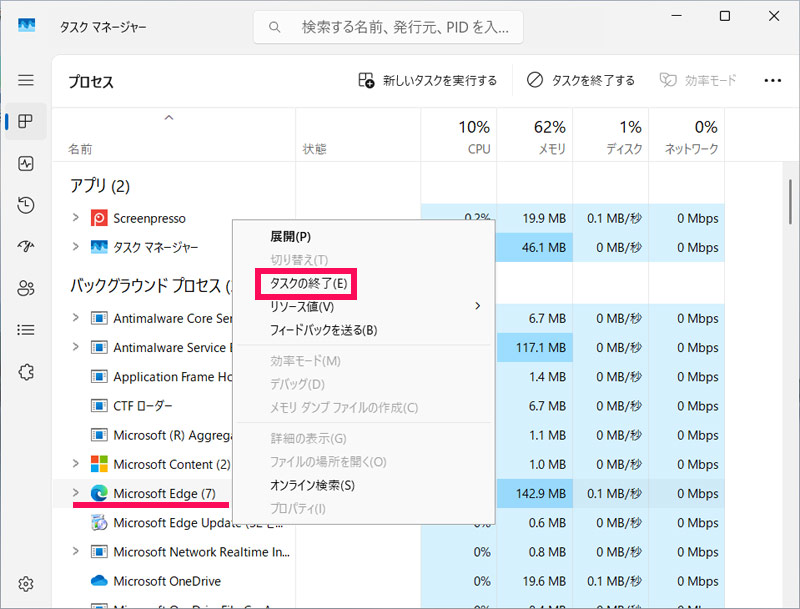
Task: Expand the Microsoft Edge (7) row
Action: pos(76,493)
